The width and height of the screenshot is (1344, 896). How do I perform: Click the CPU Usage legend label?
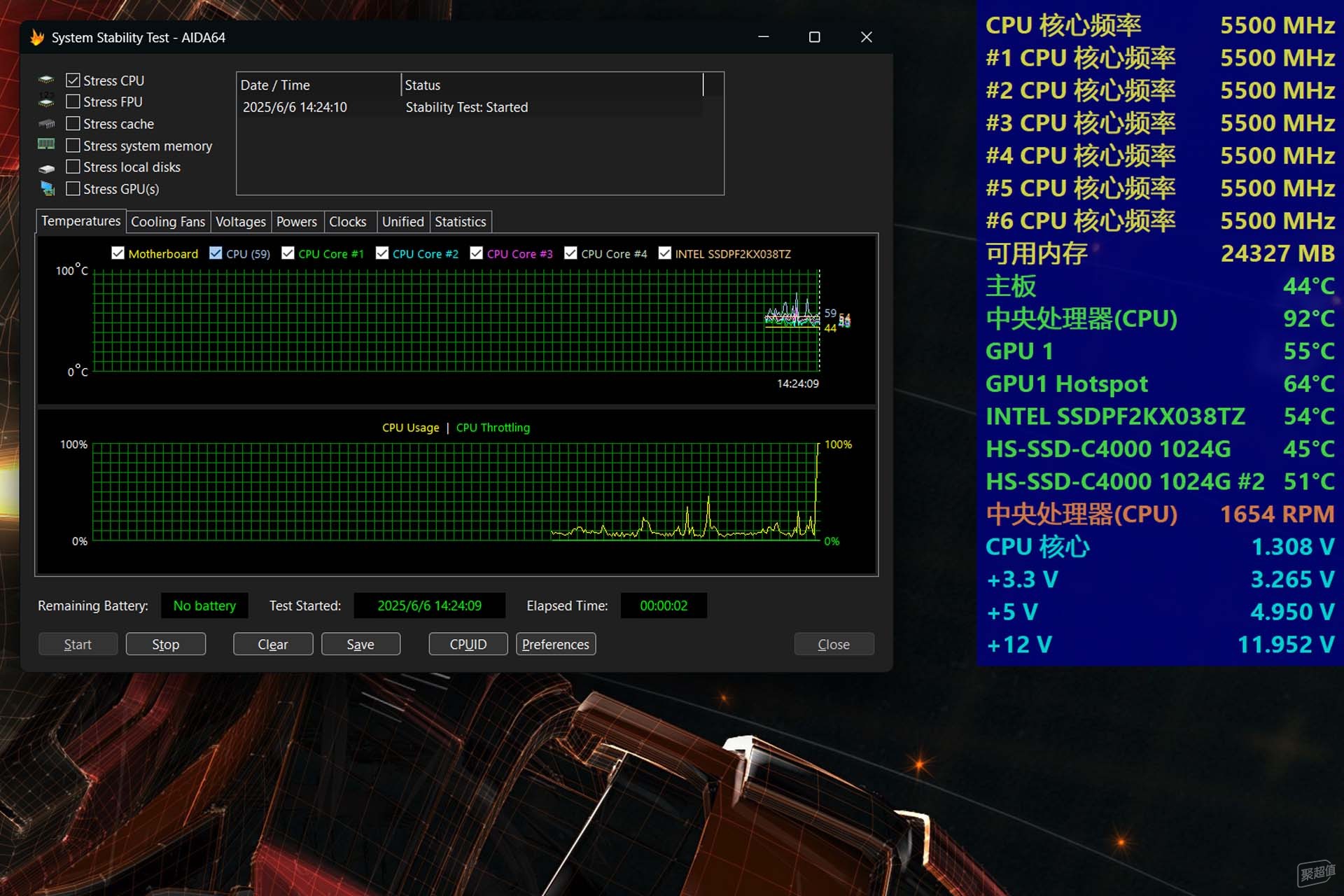coord(411,428)
